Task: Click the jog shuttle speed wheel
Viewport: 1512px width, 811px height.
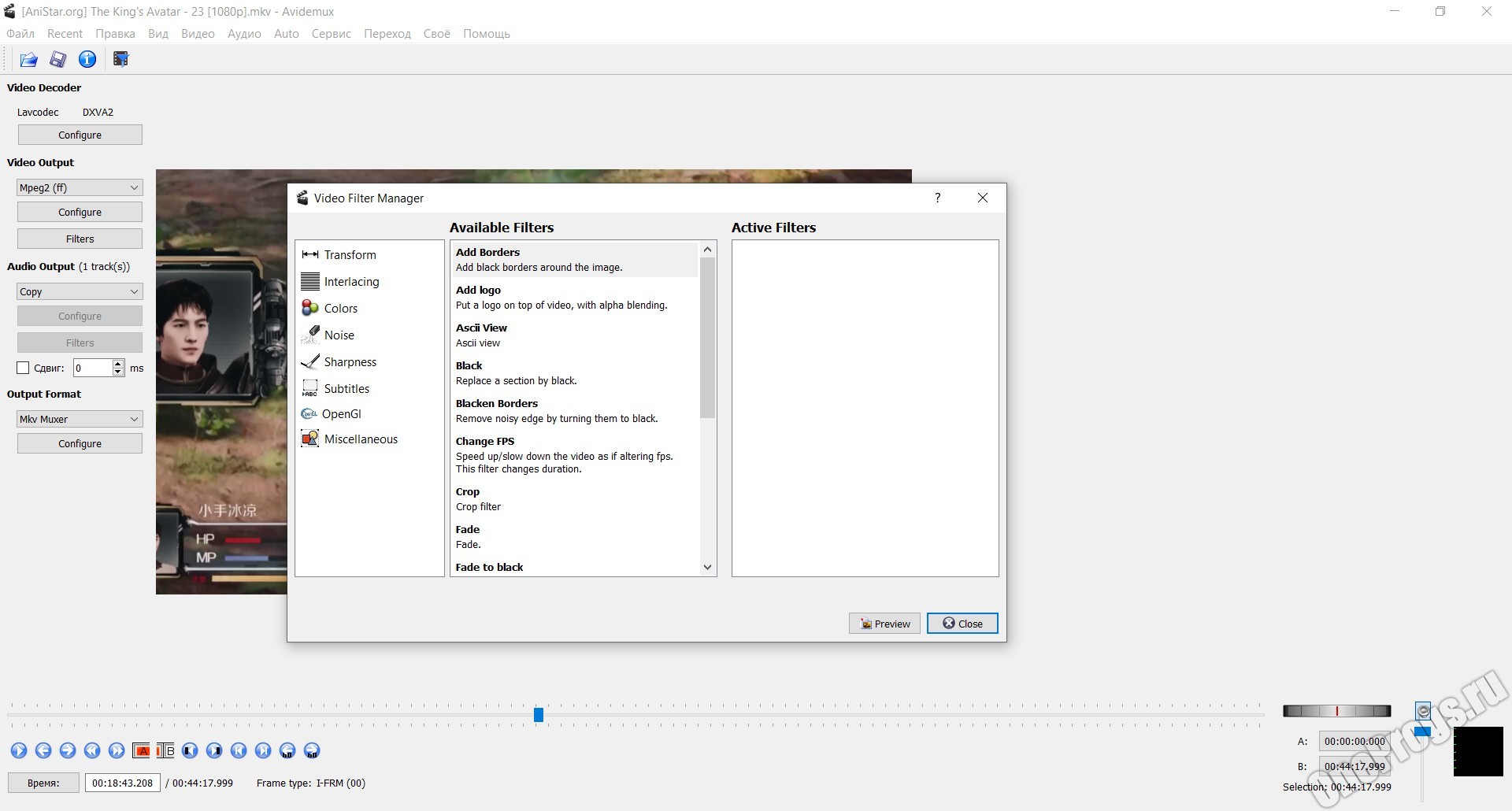Action: 1336,711
